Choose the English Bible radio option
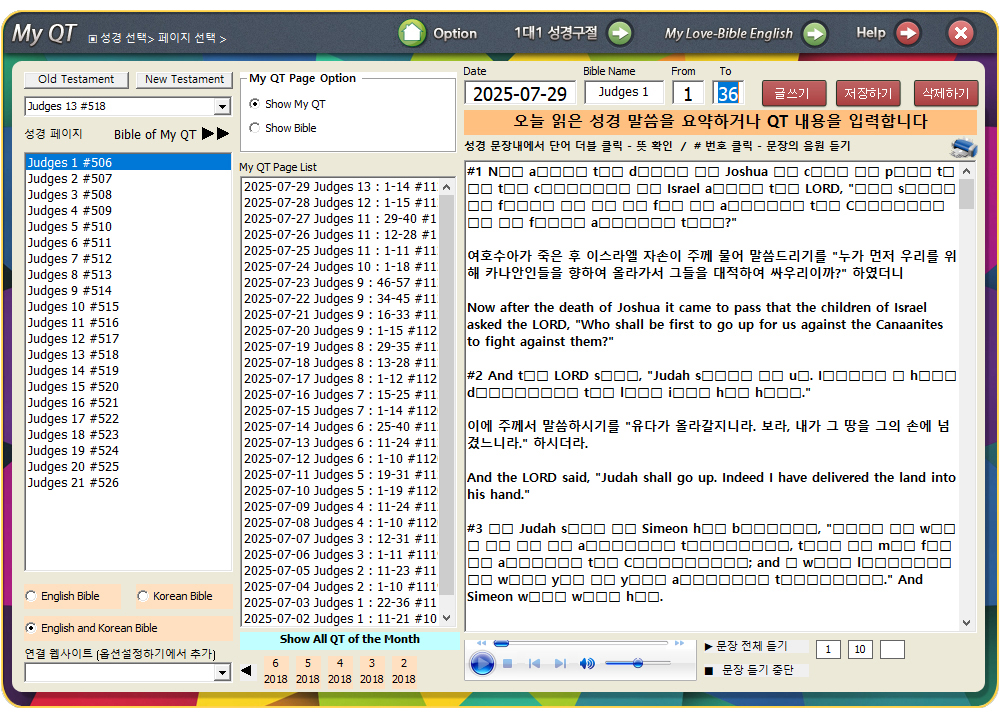The image size is (1000, 720). pyautogui.click(x=32, y=597)
